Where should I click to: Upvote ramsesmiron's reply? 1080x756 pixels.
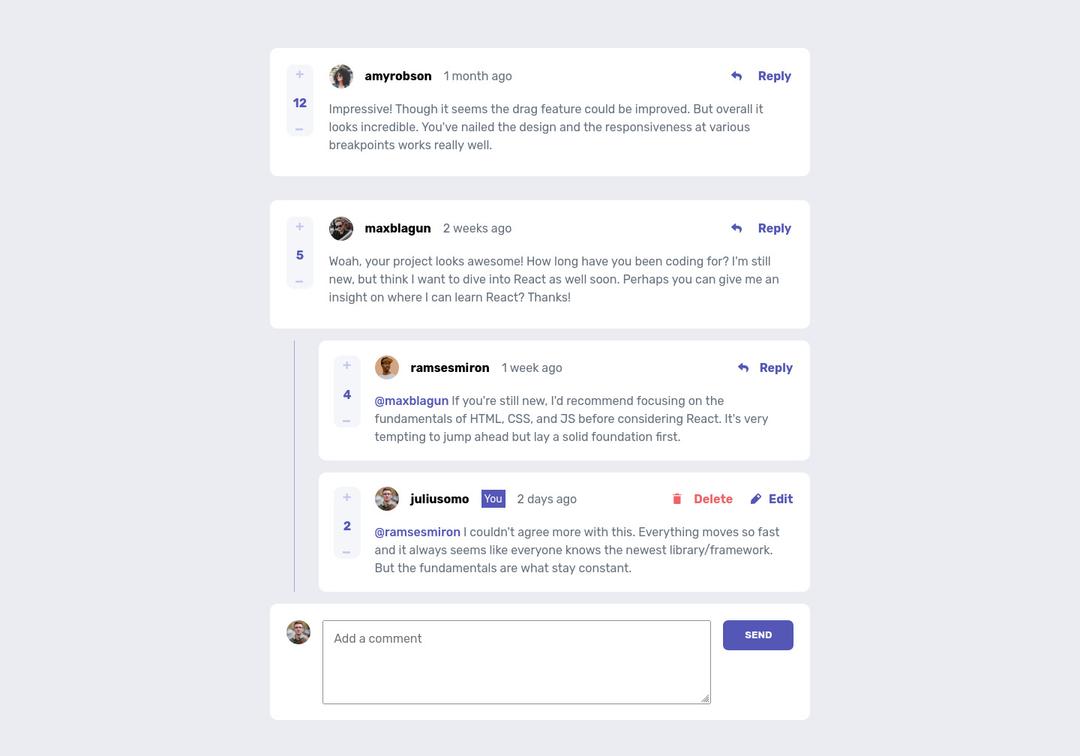(x=347, y=366)
